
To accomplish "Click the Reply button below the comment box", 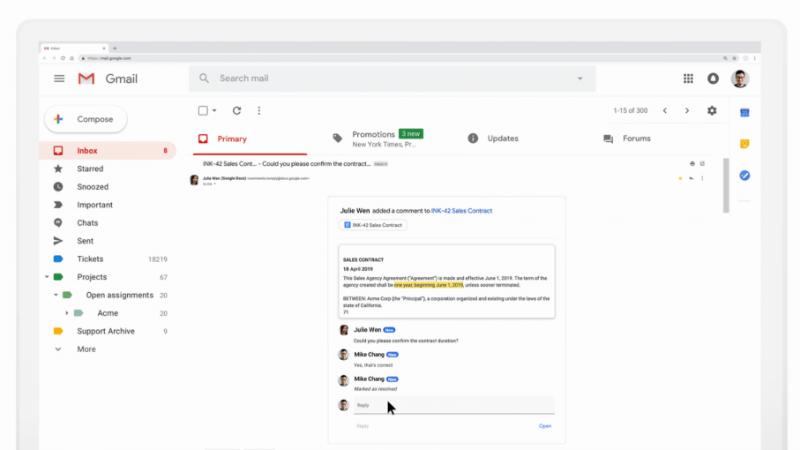I will coord(362,426).
